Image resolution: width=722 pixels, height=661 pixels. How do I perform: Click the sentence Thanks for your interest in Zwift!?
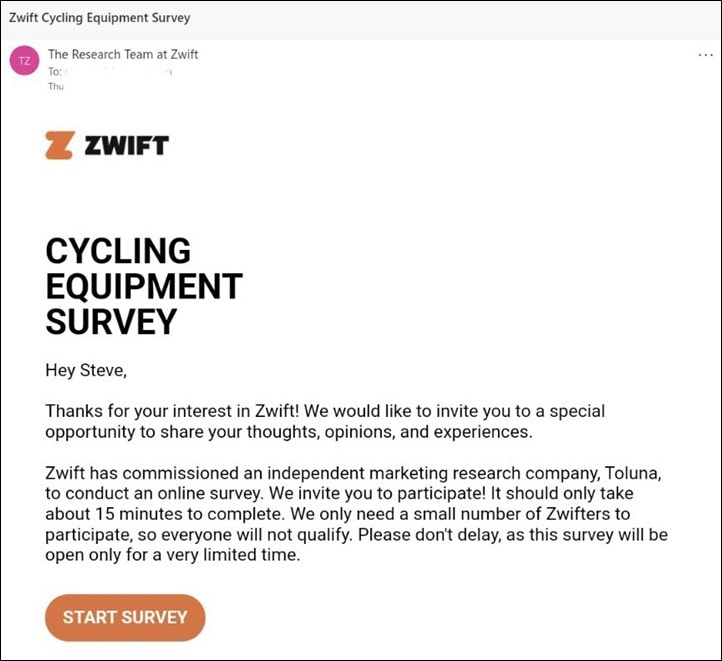173,411
